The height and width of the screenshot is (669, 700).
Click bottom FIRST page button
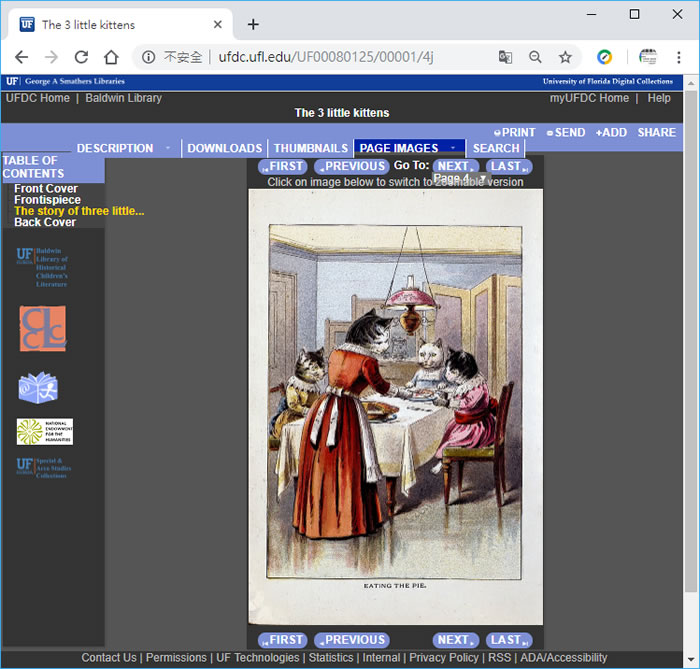283,640
